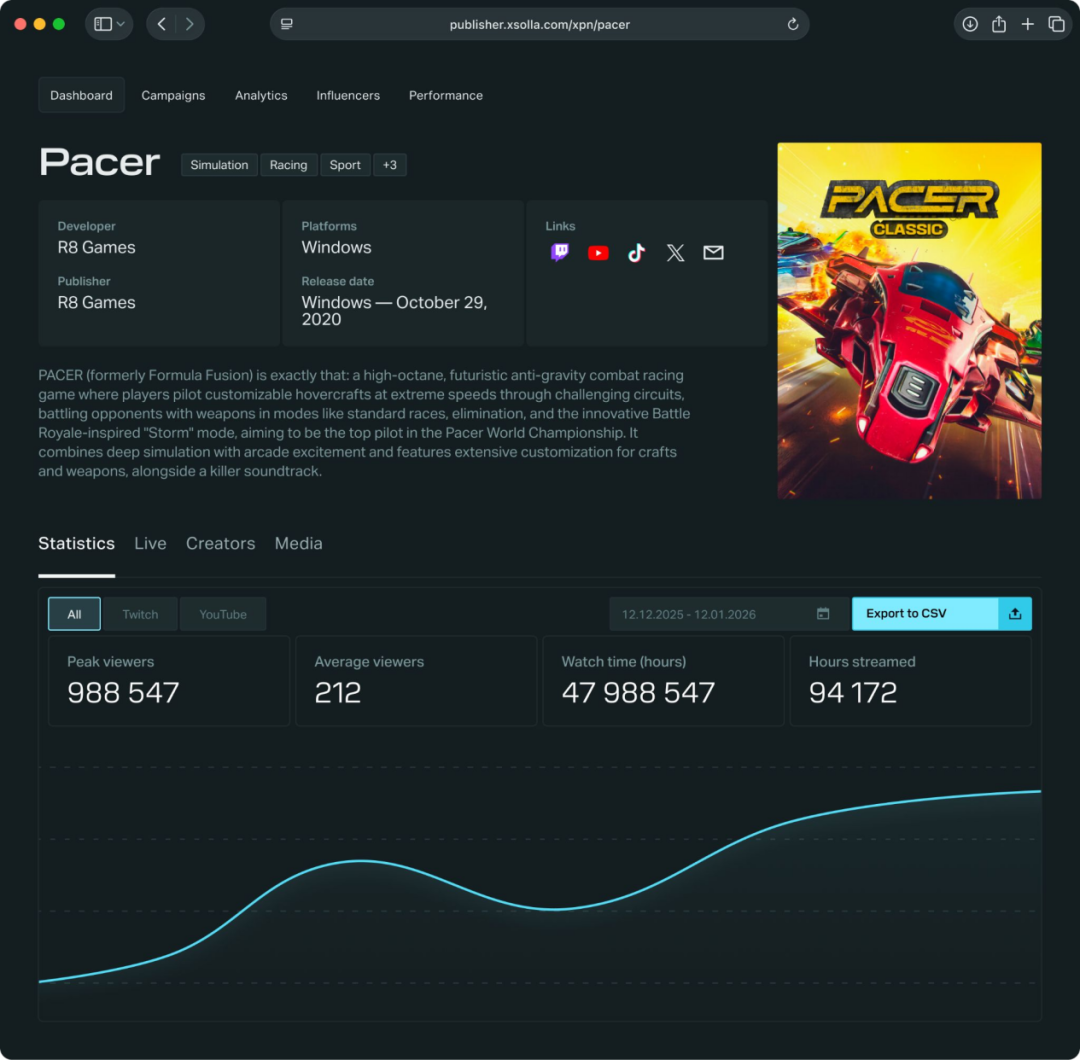
Task: Click the calendar icon in date field
Action: point(822,614)
